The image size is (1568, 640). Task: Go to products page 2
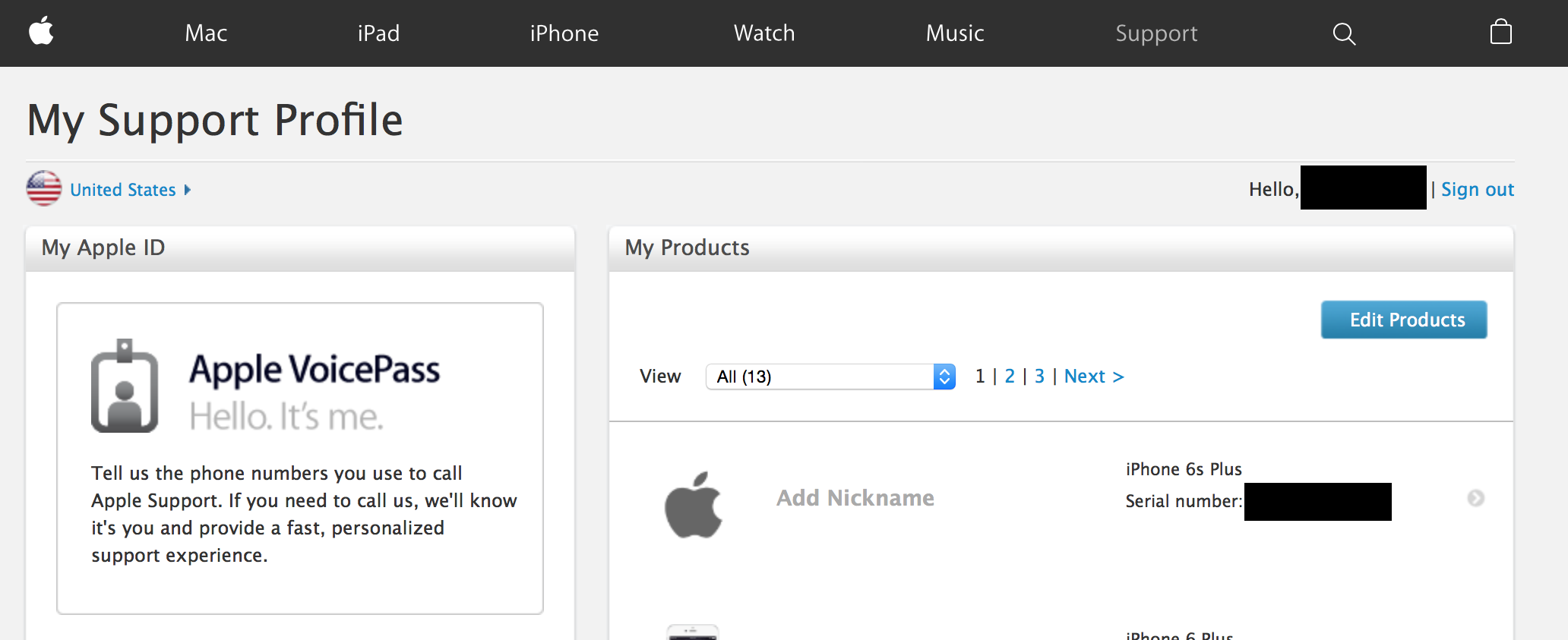click(x=1010, y=377)
